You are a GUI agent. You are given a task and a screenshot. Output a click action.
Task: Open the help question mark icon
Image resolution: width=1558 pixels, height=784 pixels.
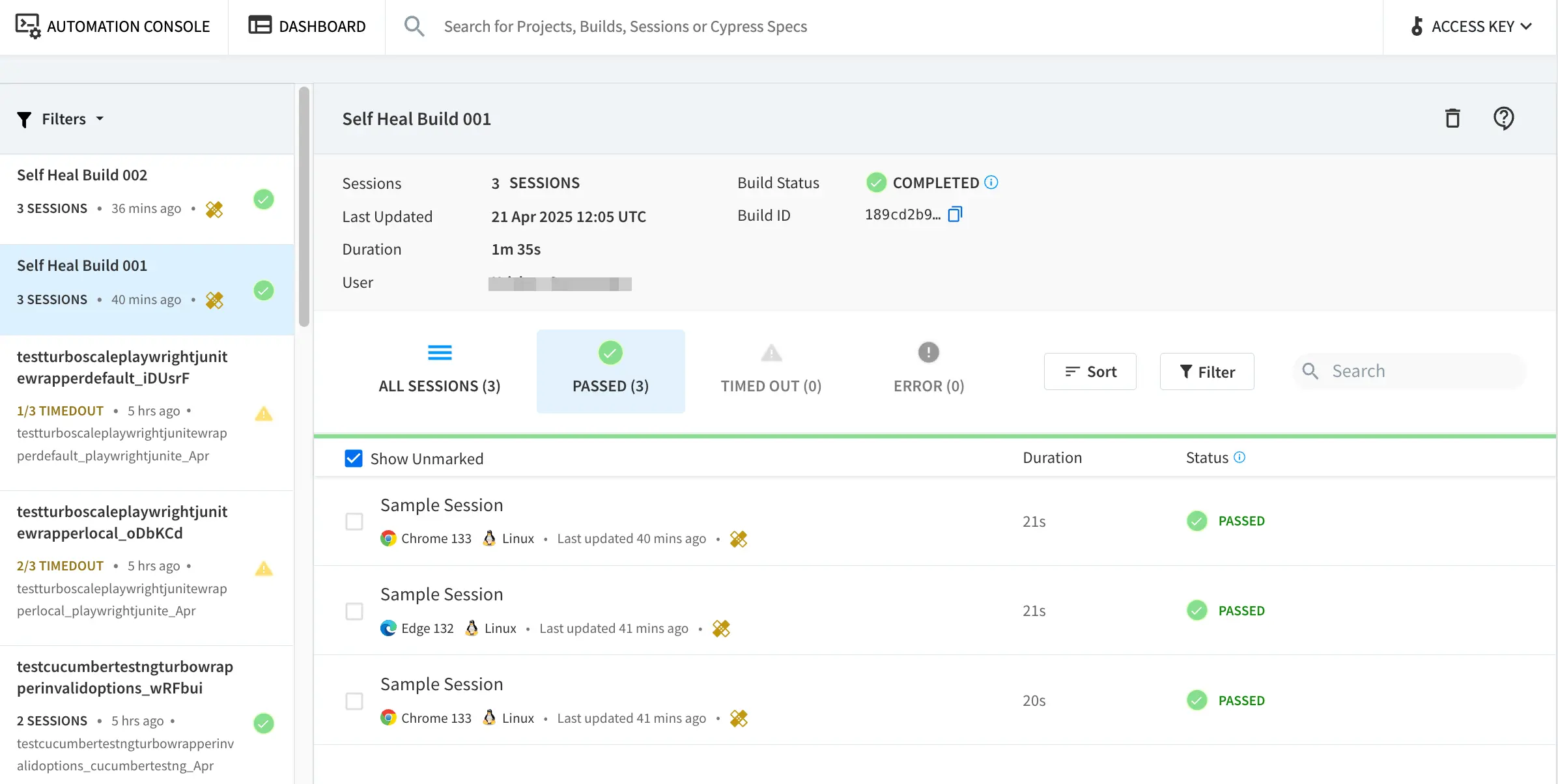pyautogui.click(x=1503, y=119)
